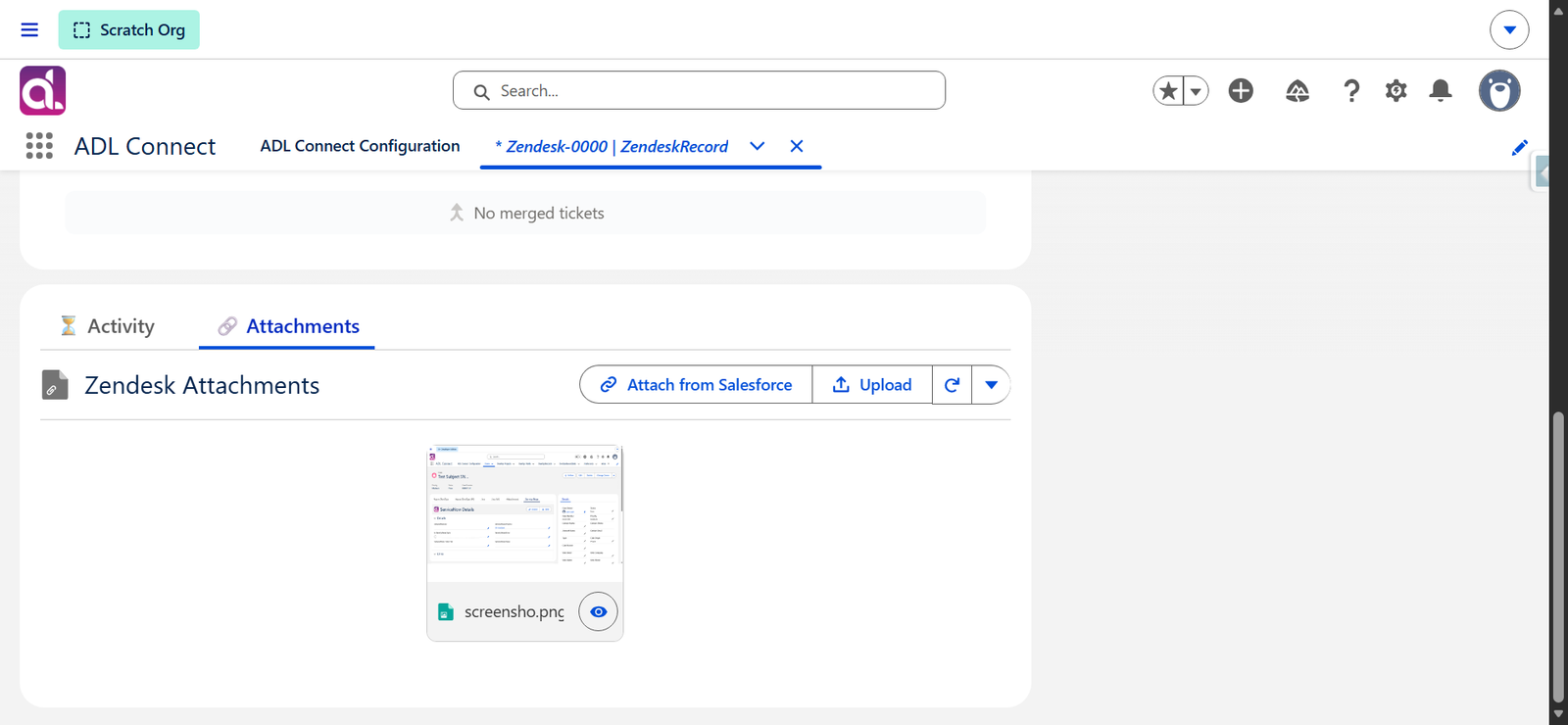The image size is (1568, 725).
Task: Expand the top-right circular dropdown arrow
Action: (1509, 29)
